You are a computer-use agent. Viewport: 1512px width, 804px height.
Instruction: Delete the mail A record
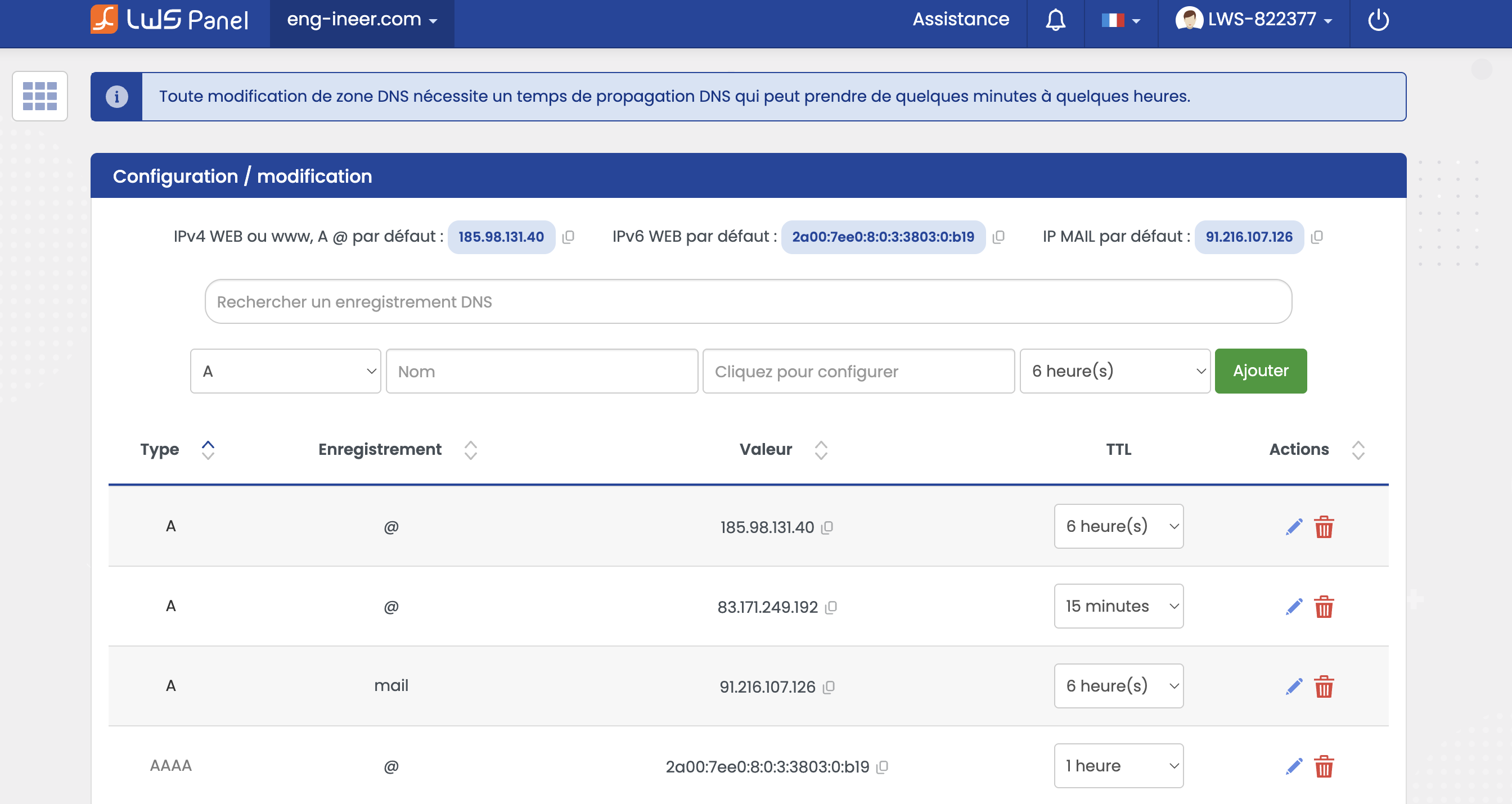click(1324, 686)
